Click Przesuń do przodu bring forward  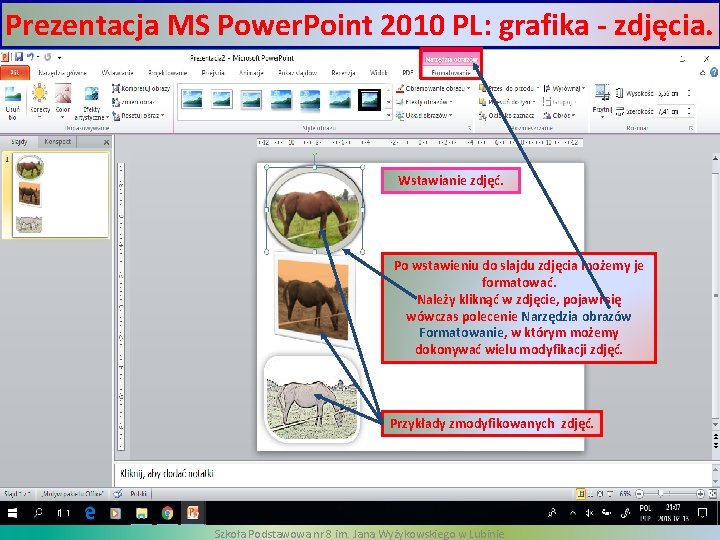click(x=509, y=88)
